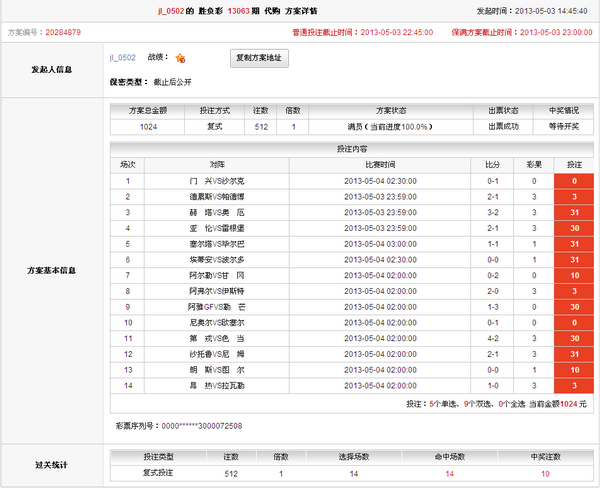Click the 塞尔塔VS毕尔巴 match name
Screen dimensions: 600x488
(x=217, y=244)
